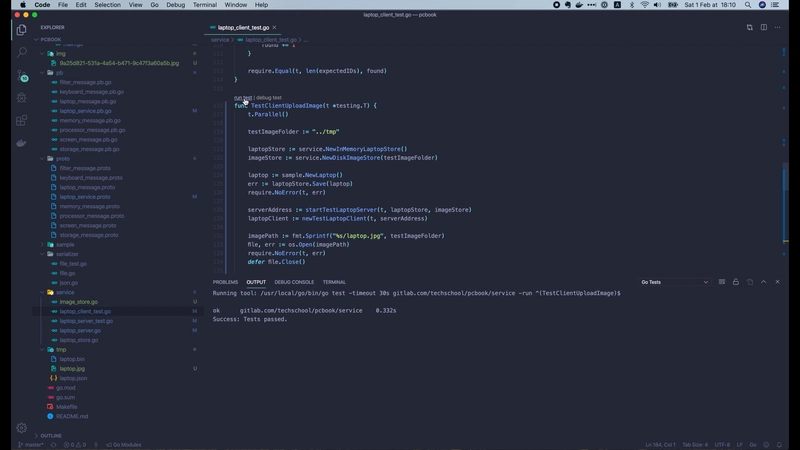
Task: Click Tab Size: 4 in status bar
Action: tap(695, 444)
